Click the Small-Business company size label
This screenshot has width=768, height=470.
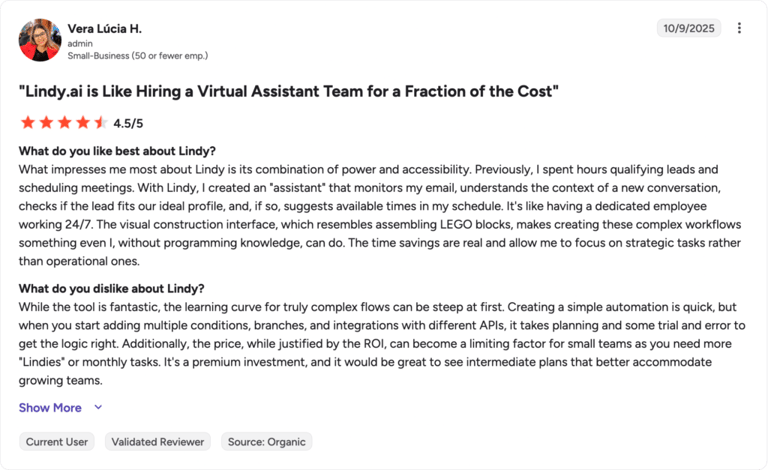pyautogui.click(x=138, y=56)
